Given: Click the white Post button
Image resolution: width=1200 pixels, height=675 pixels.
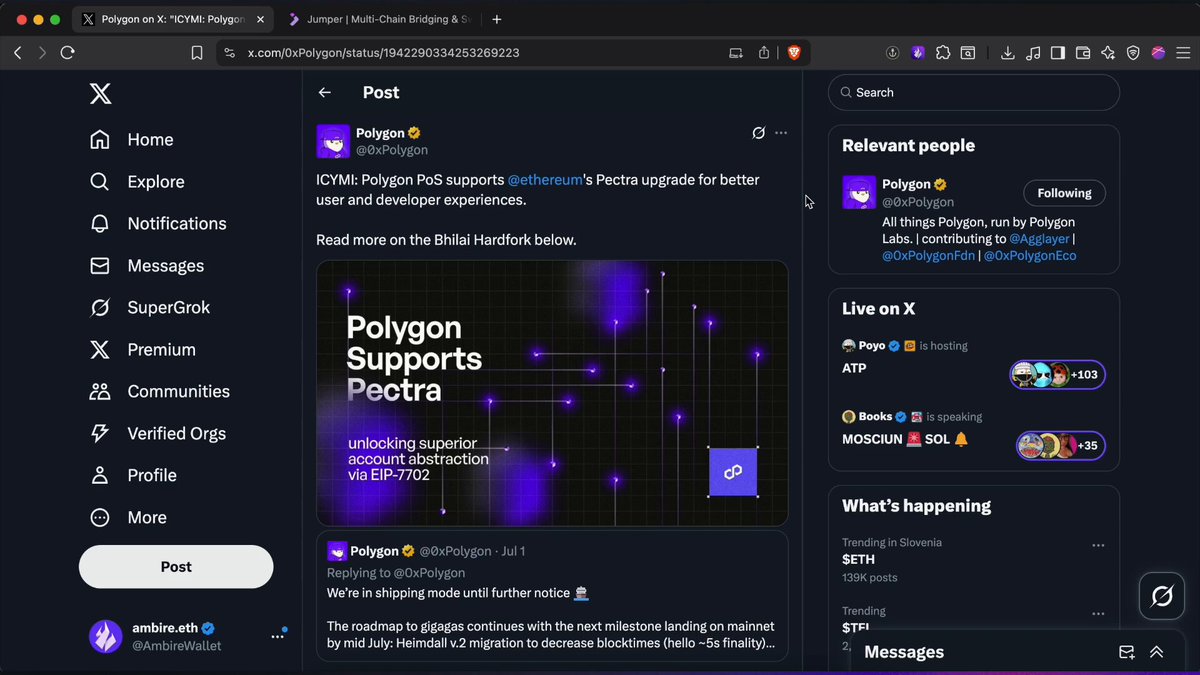Looking at the screenshot, I should pyautogui.click(x=176, y=566).
